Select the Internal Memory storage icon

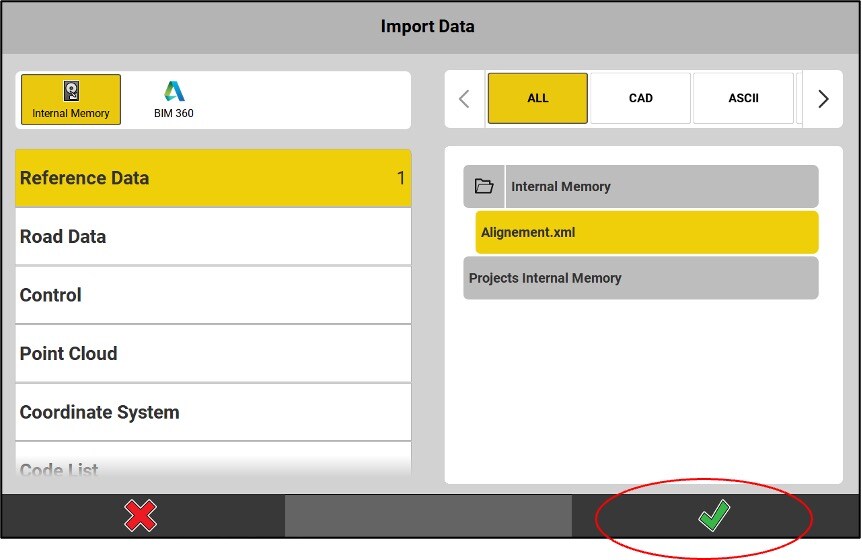pyautogui.click(x=70, y=100)
